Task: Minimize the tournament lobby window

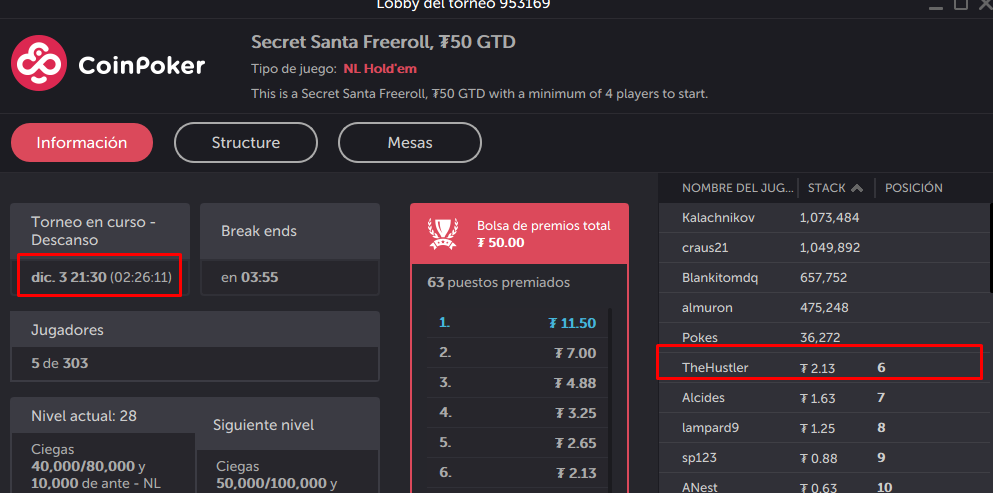Action: [936, 6]
